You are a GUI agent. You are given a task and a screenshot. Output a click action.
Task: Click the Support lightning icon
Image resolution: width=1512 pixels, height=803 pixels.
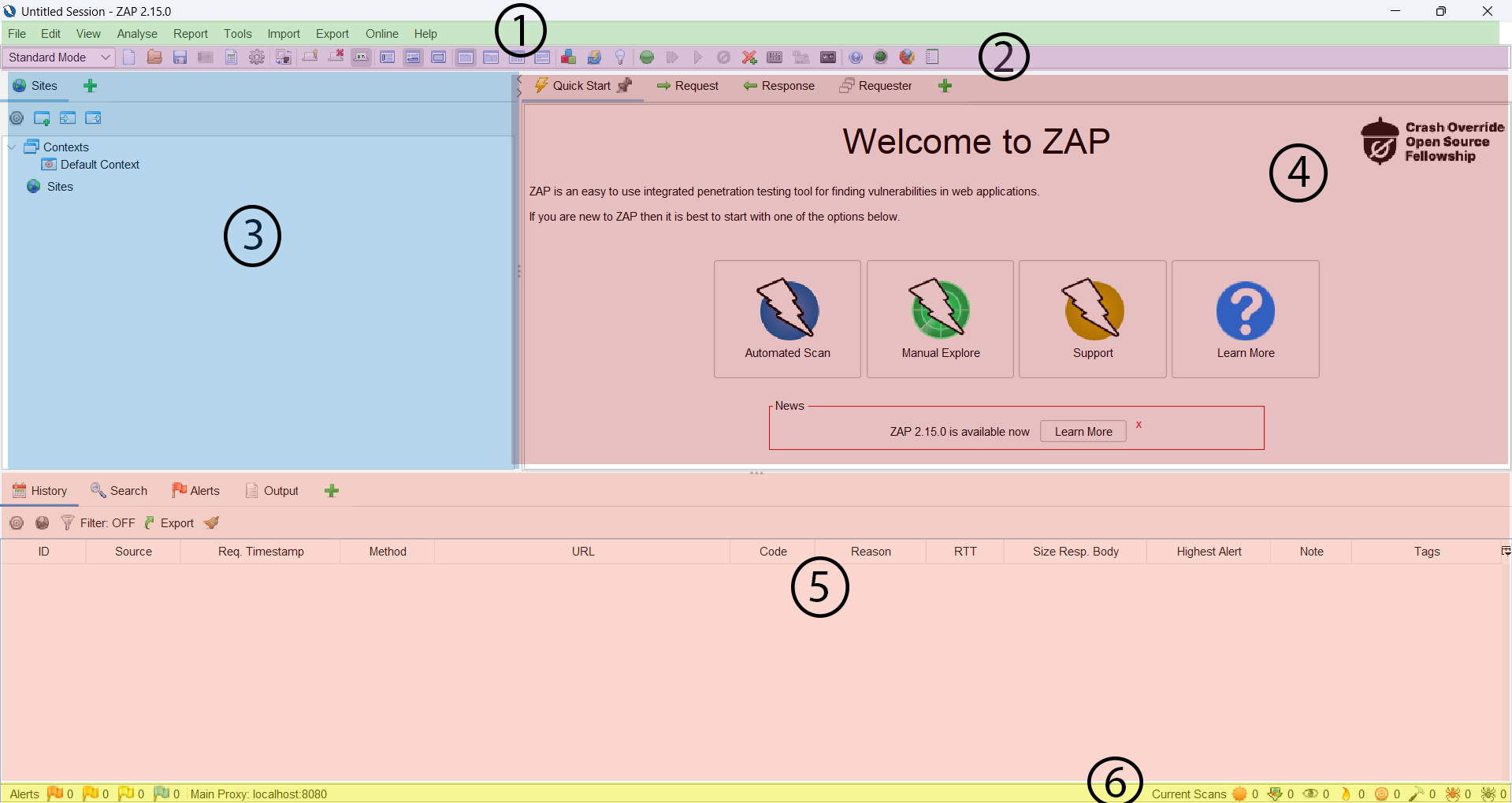(x=1094, y=309)
